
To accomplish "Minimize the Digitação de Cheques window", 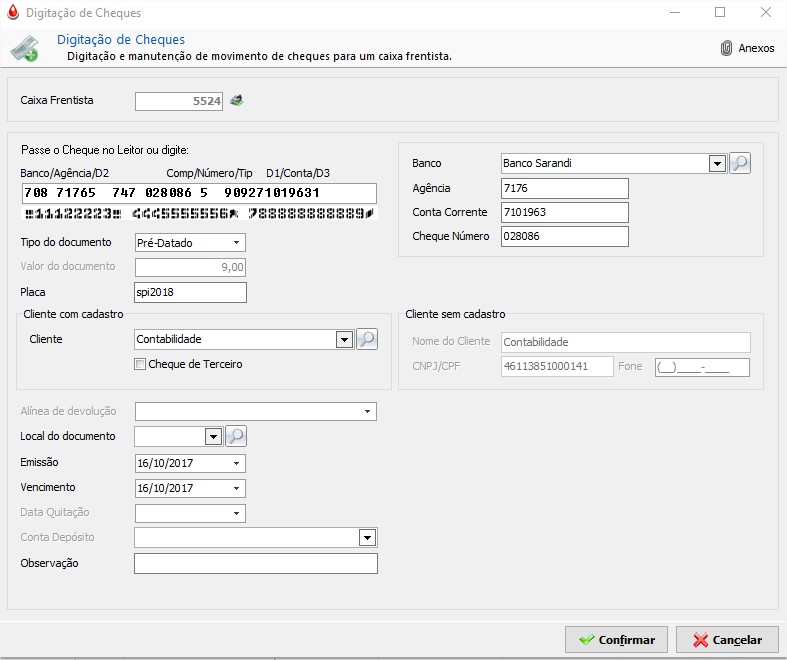I will pos(675,13).
